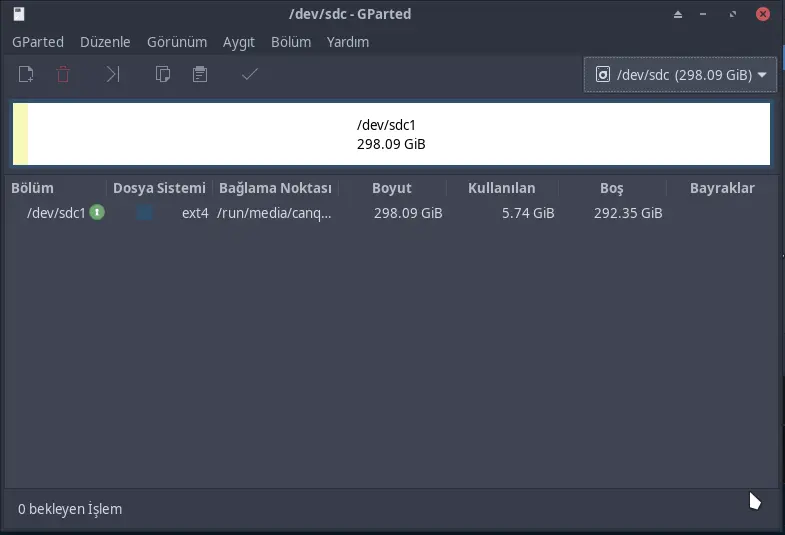The width and height of the screenshot is (785, 535).
Task: Click the 298.09 GiB size cell in table
Action: [x=408, y=213]
